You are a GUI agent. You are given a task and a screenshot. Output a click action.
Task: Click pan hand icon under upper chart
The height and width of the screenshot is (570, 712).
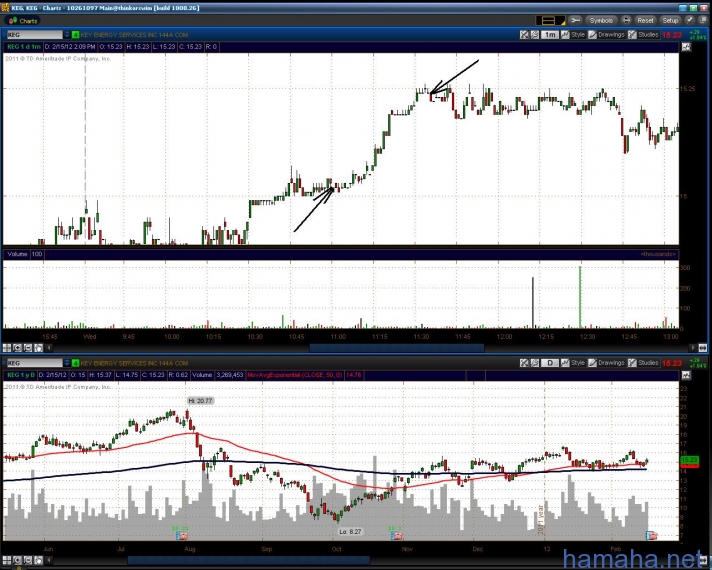click(38, 348)
